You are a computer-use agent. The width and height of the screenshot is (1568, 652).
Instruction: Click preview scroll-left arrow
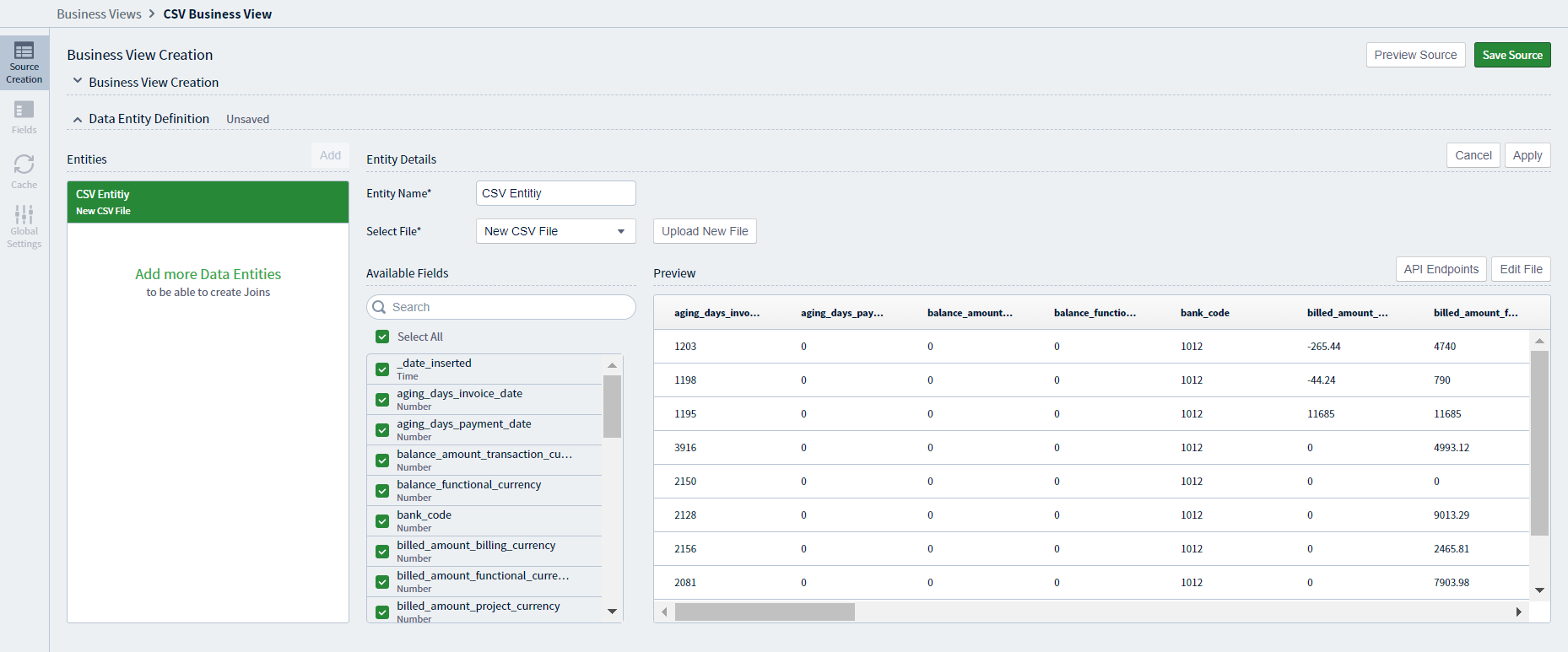pyautogui.click(x=664, y=612)
